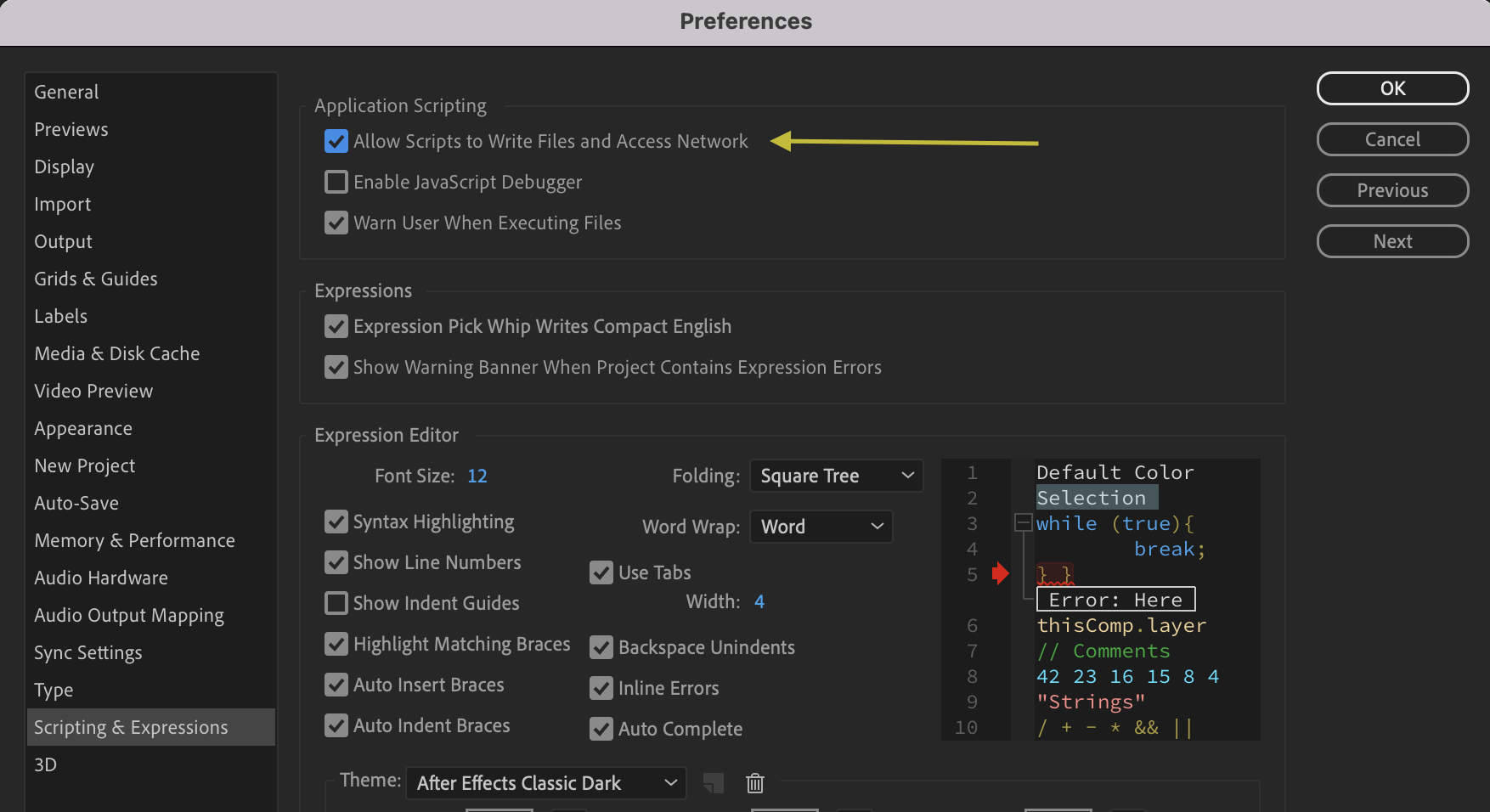
Task: Click the delete theme trash icon
Action: pyautogui.click(x=755, y=783)
